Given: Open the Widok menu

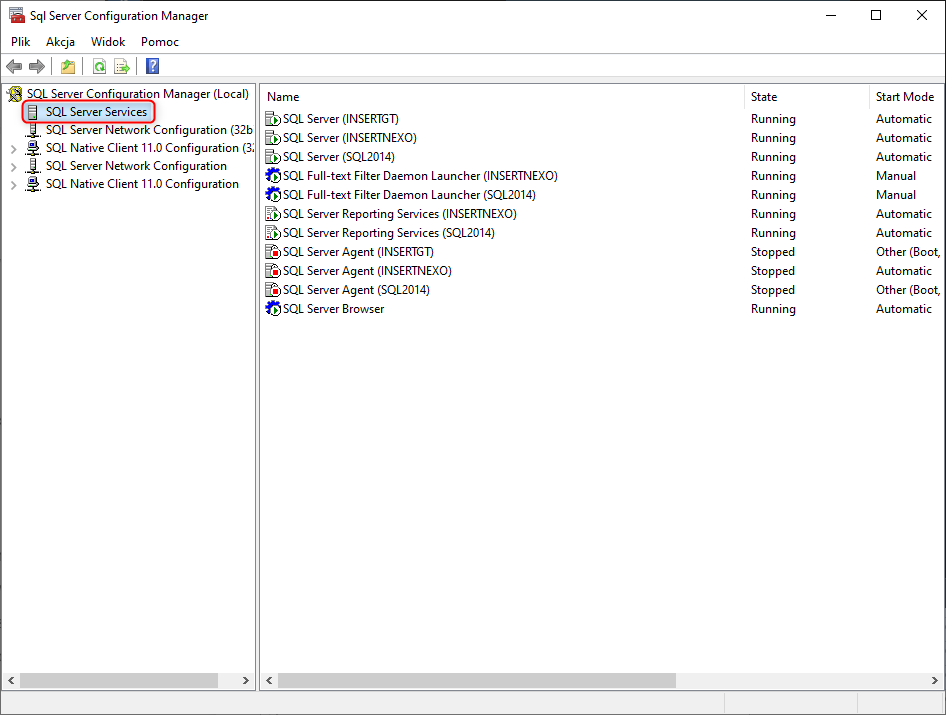Looking at the screenshot, I should [x=108, y=42].
